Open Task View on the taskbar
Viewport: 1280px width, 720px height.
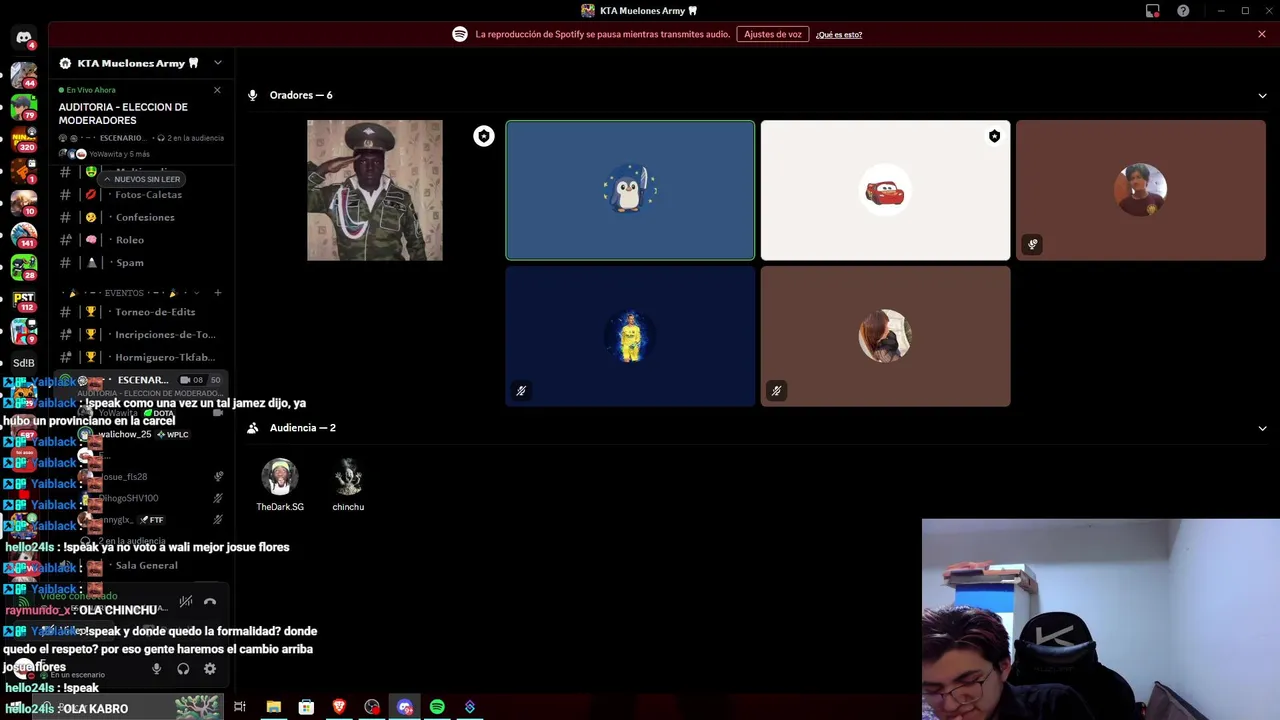[240, 707]
